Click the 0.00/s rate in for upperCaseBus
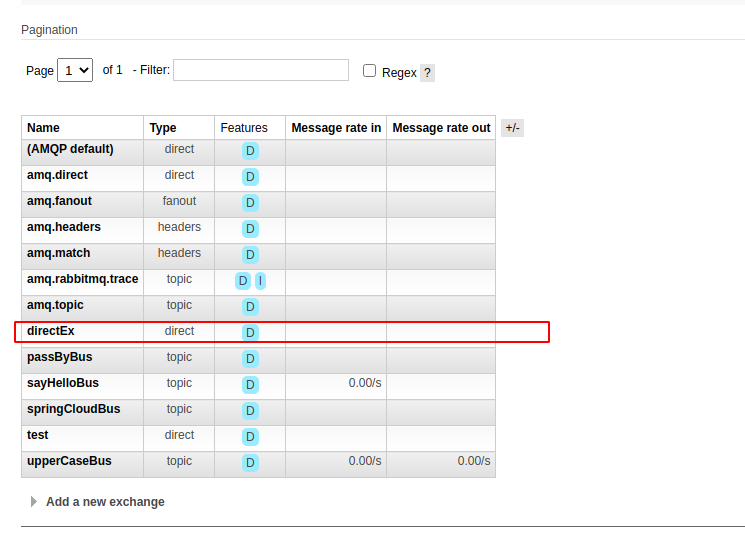This screenshot has height=533, width=745. point(364,461)
